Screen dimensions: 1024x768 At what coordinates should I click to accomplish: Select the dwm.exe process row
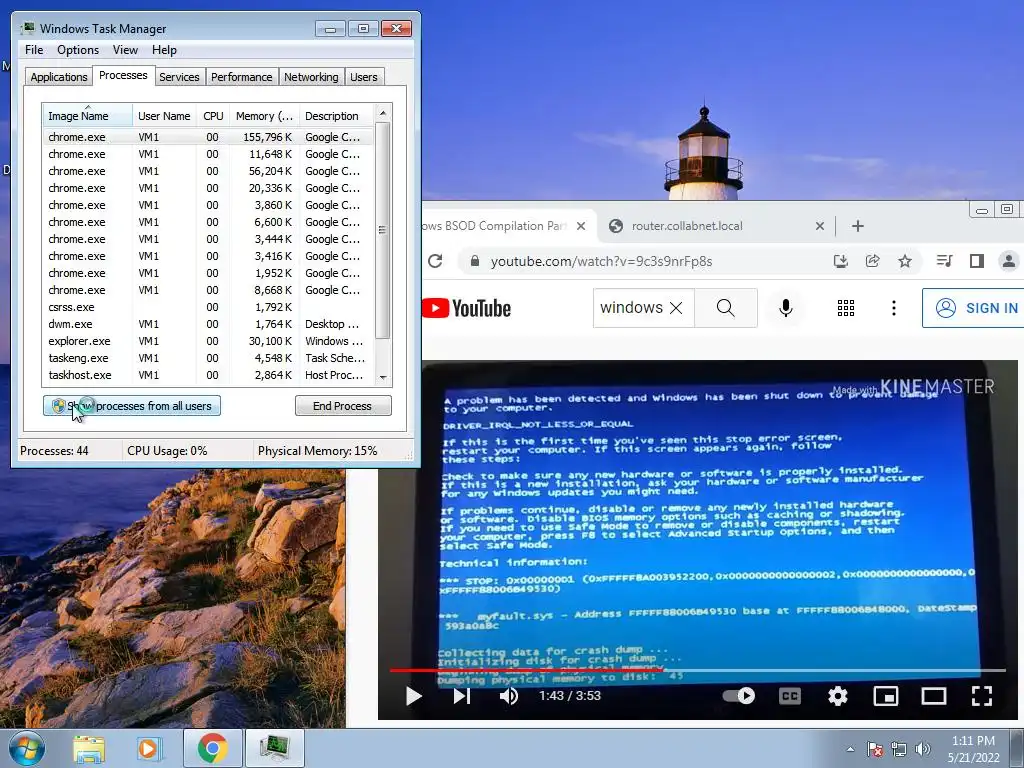(208, 324)
